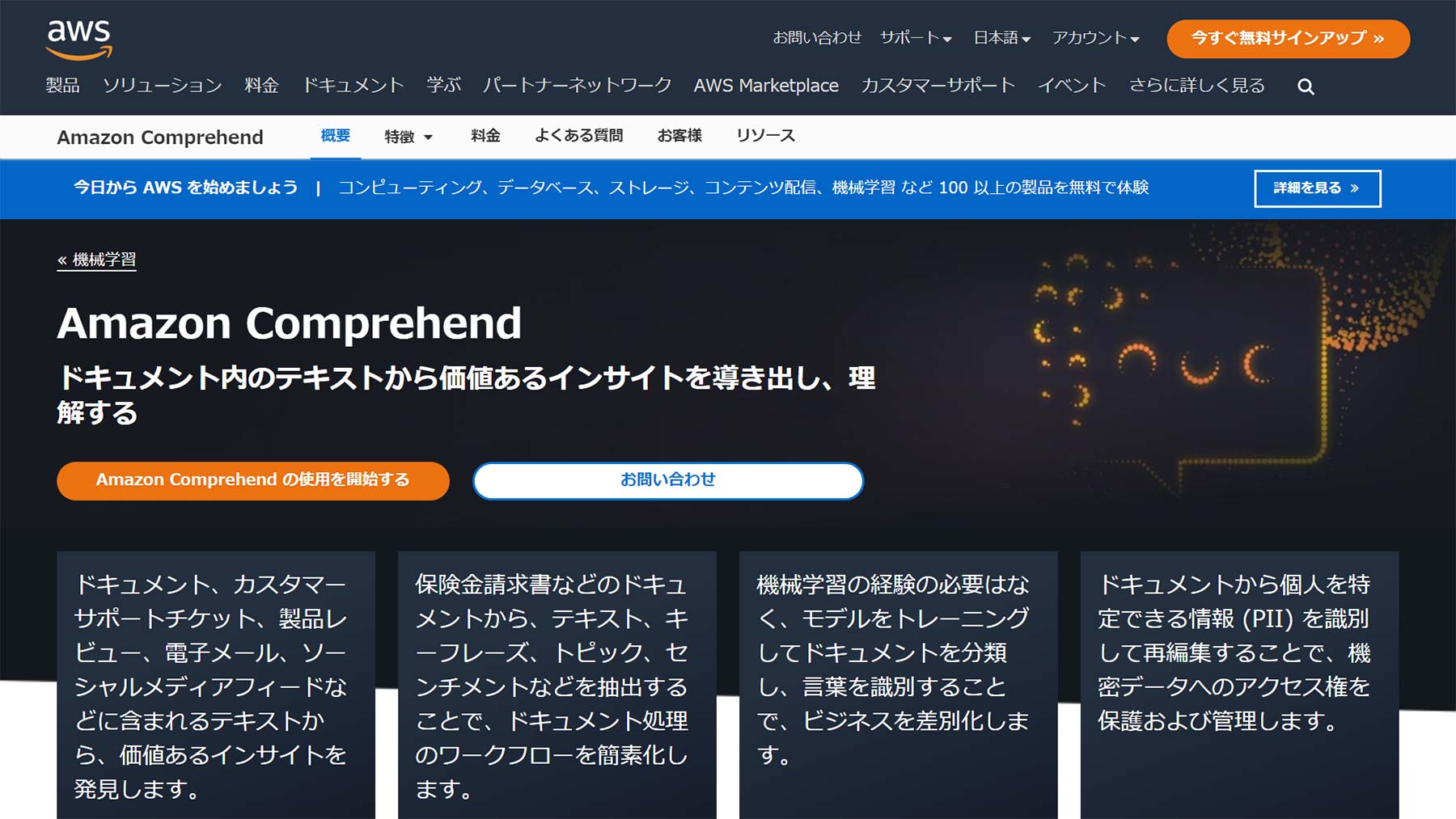Open the 製品 menu

pyautogui.click(x=62, y=86)
